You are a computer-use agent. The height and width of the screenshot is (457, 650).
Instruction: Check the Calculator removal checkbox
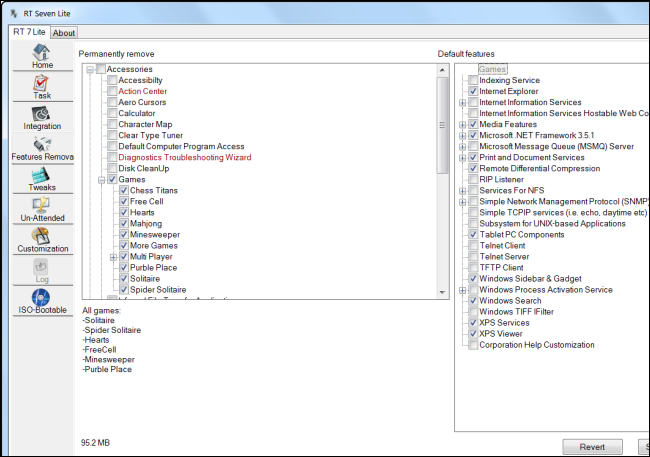coord(112,113)
